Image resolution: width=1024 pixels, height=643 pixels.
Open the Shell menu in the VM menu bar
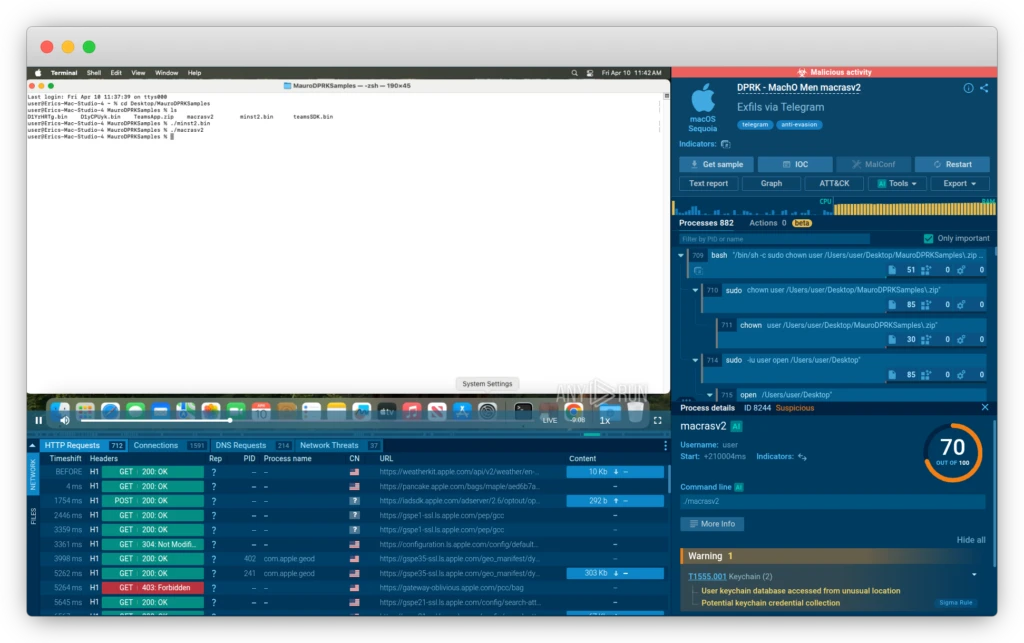(x=93, y=73)
